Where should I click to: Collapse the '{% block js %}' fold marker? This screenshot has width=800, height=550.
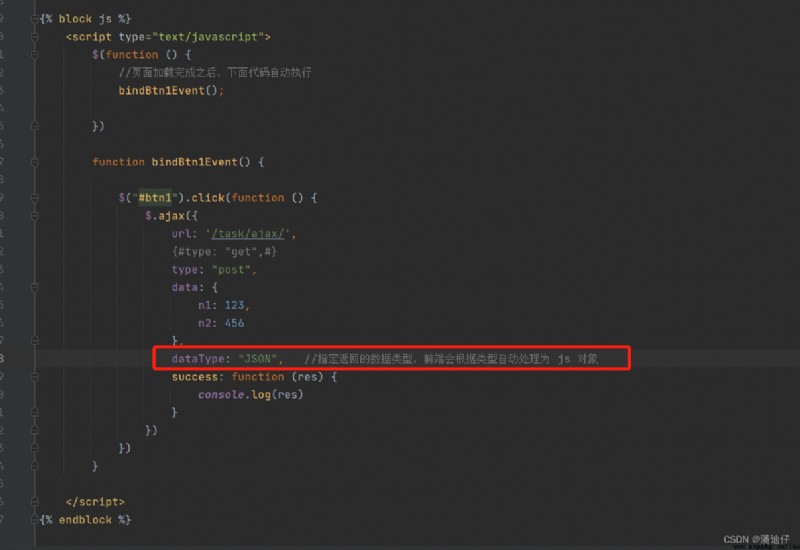point(35,19)
